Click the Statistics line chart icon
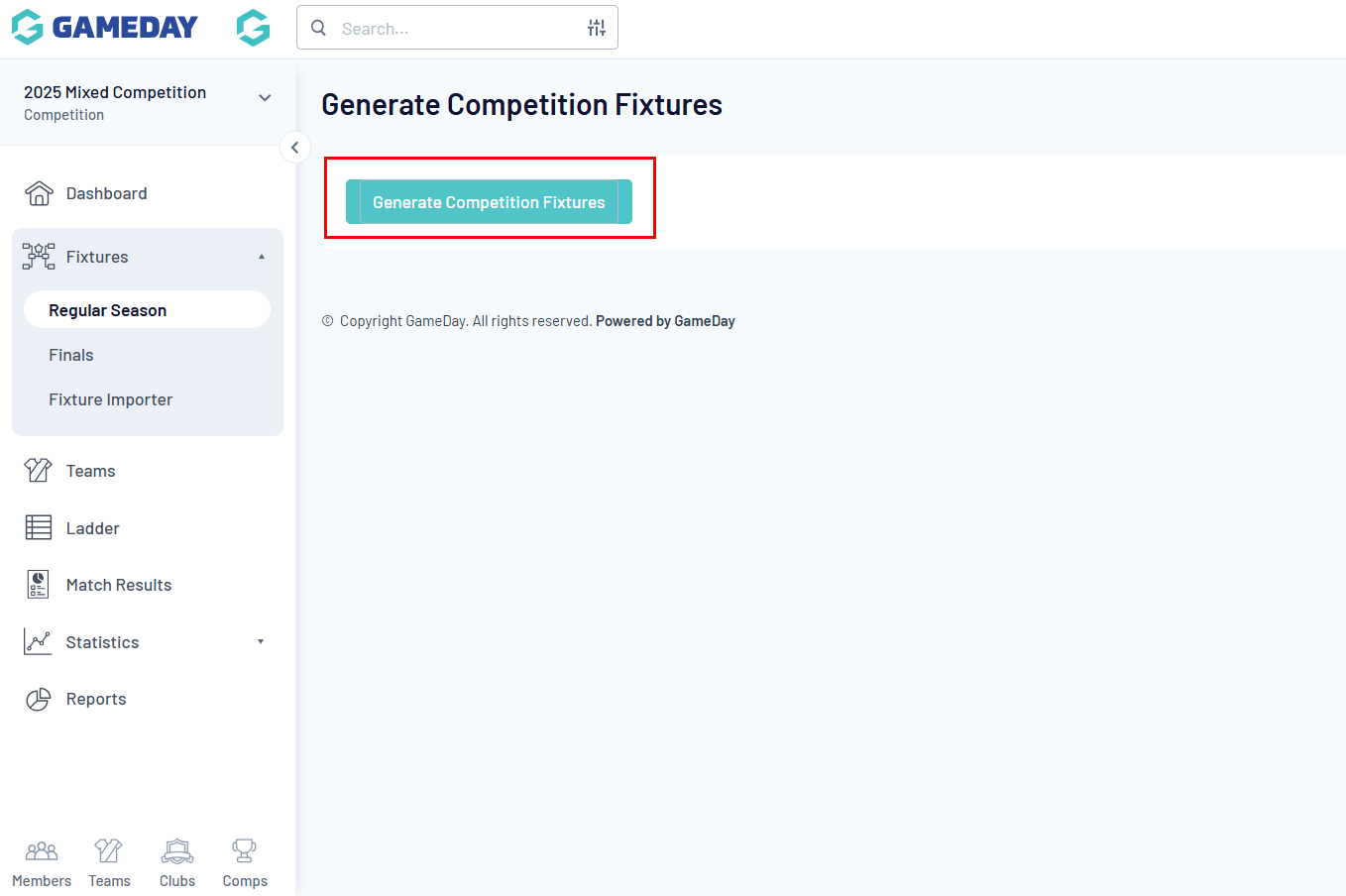This screenshot has height=896, width=1346. [39, 642]
